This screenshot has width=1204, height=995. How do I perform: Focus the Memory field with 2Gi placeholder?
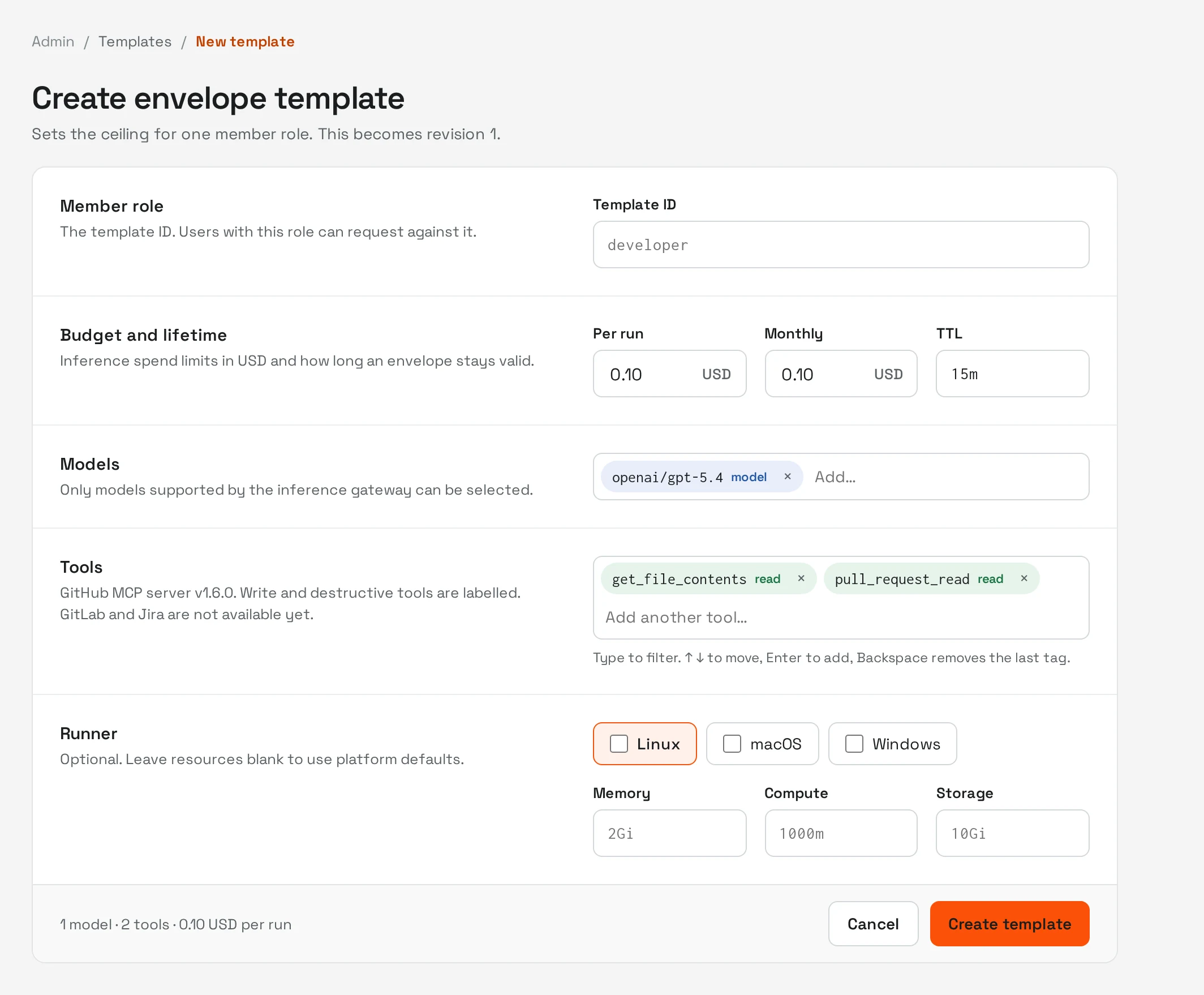click(x=669, y=833)
